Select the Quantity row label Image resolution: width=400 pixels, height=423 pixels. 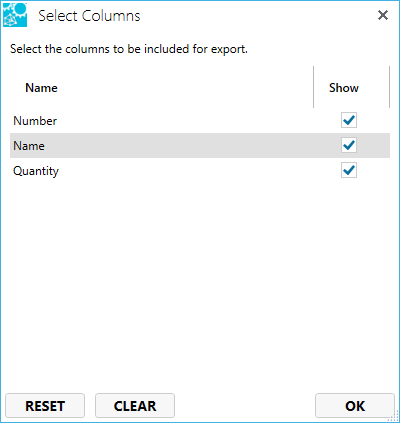coord(36,171)
